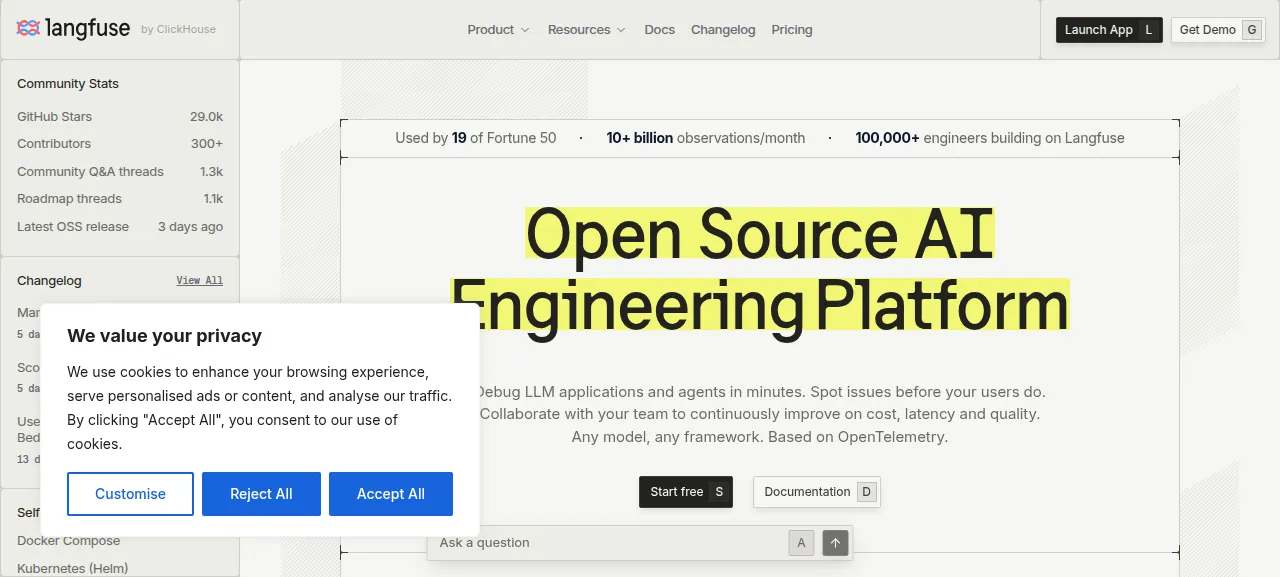This screenshot has height=577, width=1280.
Task: Open the Docs menu item
Action: 660,30
